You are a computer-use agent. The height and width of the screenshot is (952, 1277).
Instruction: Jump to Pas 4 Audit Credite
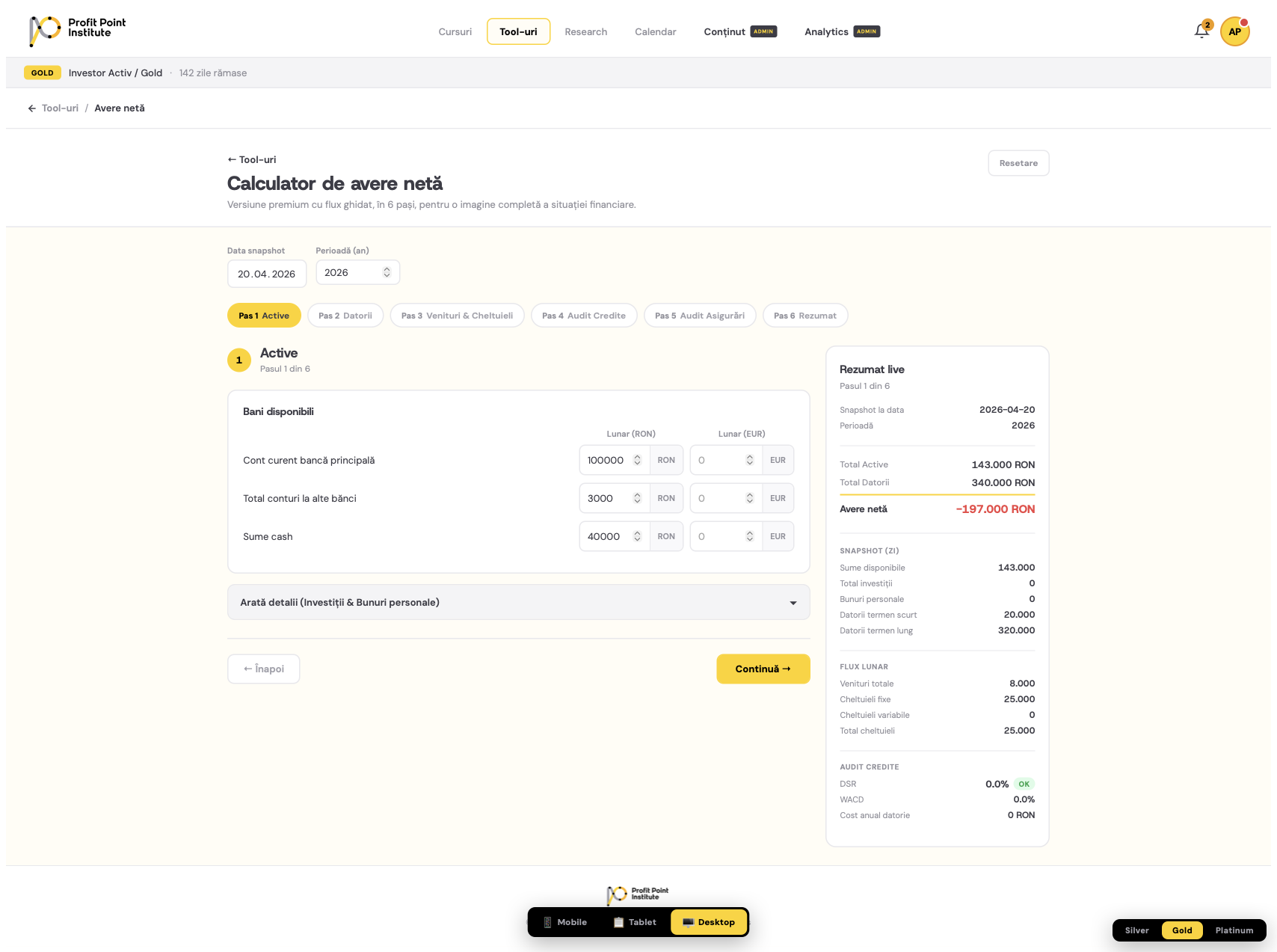(584, 316)
